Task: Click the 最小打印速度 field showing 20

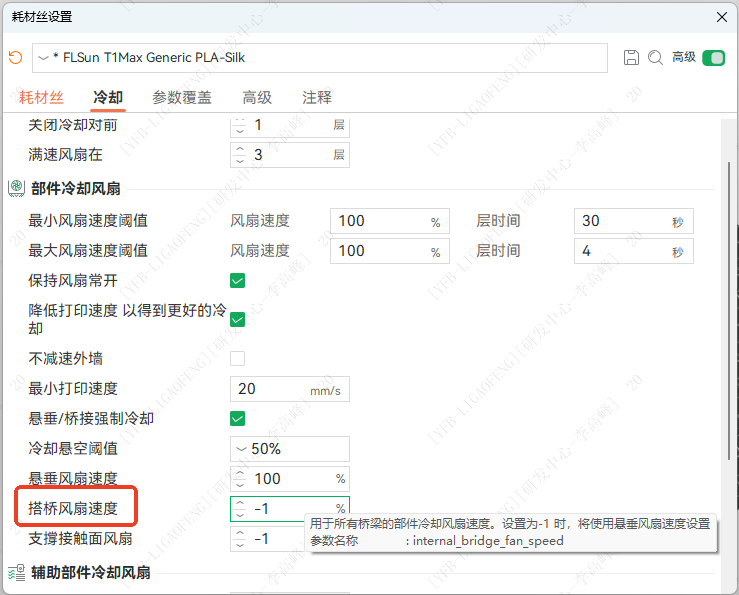Action: [x=290, y=389]
